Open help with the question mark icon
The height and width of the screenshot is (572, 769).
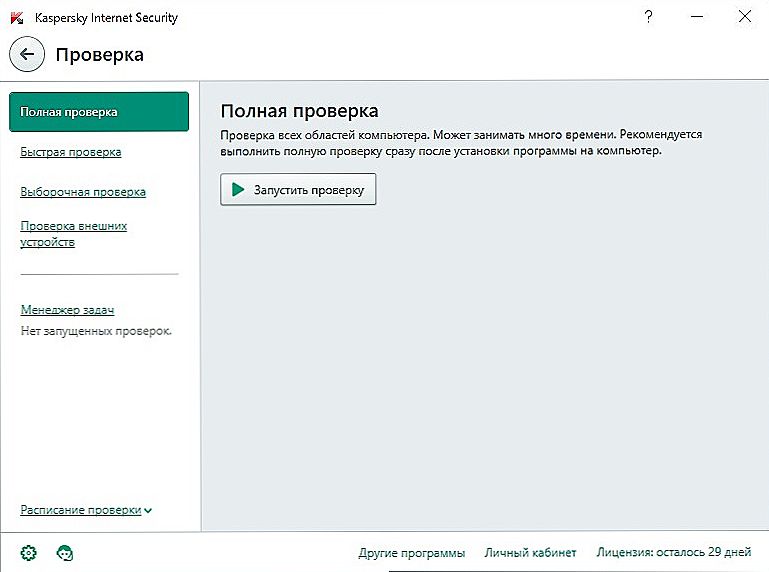648,17
